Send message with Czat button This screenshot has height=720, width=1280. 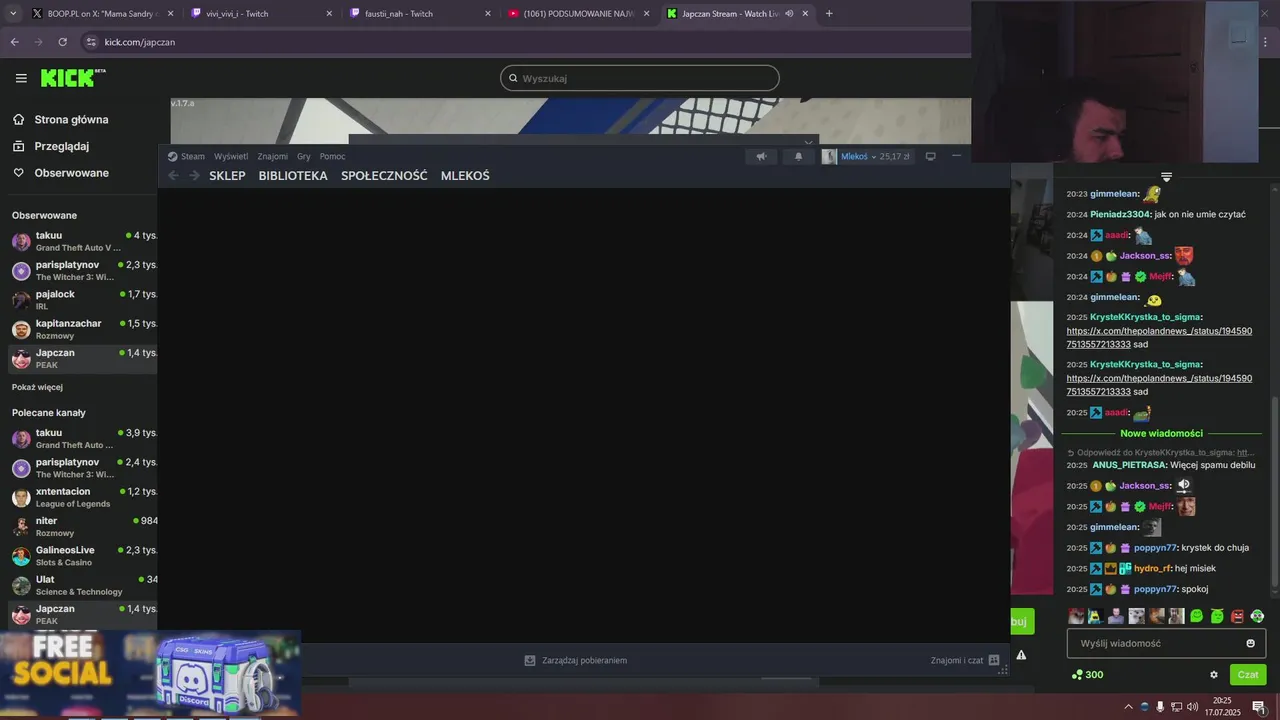(x=1248, y=675)
